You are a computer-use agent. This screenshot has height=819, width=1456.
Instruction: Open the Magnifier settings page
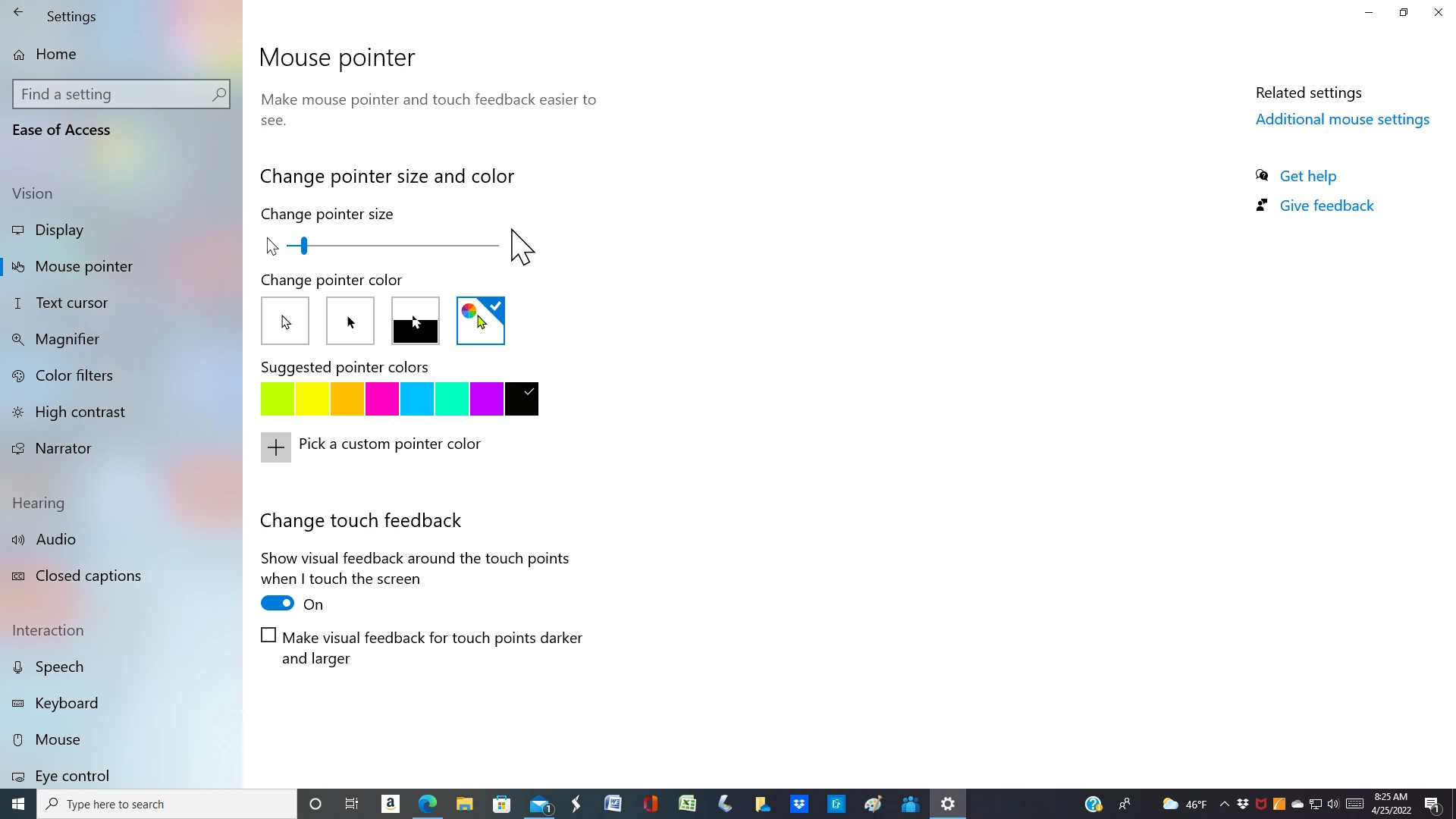[67, 339]
